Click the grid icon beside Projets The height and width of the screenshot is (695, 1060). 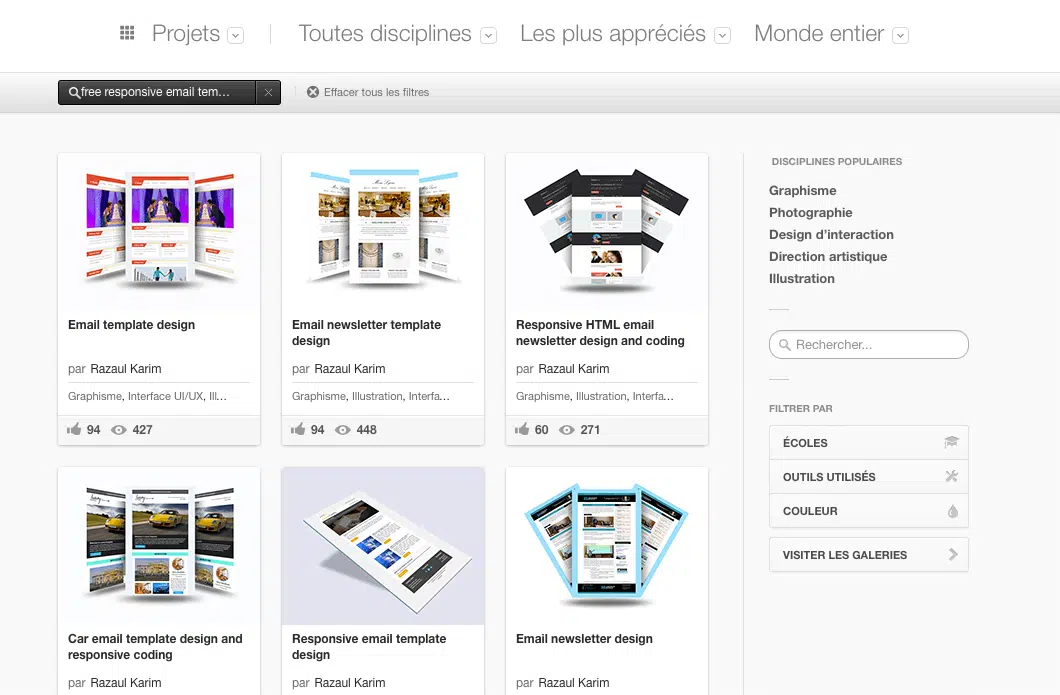127,34
